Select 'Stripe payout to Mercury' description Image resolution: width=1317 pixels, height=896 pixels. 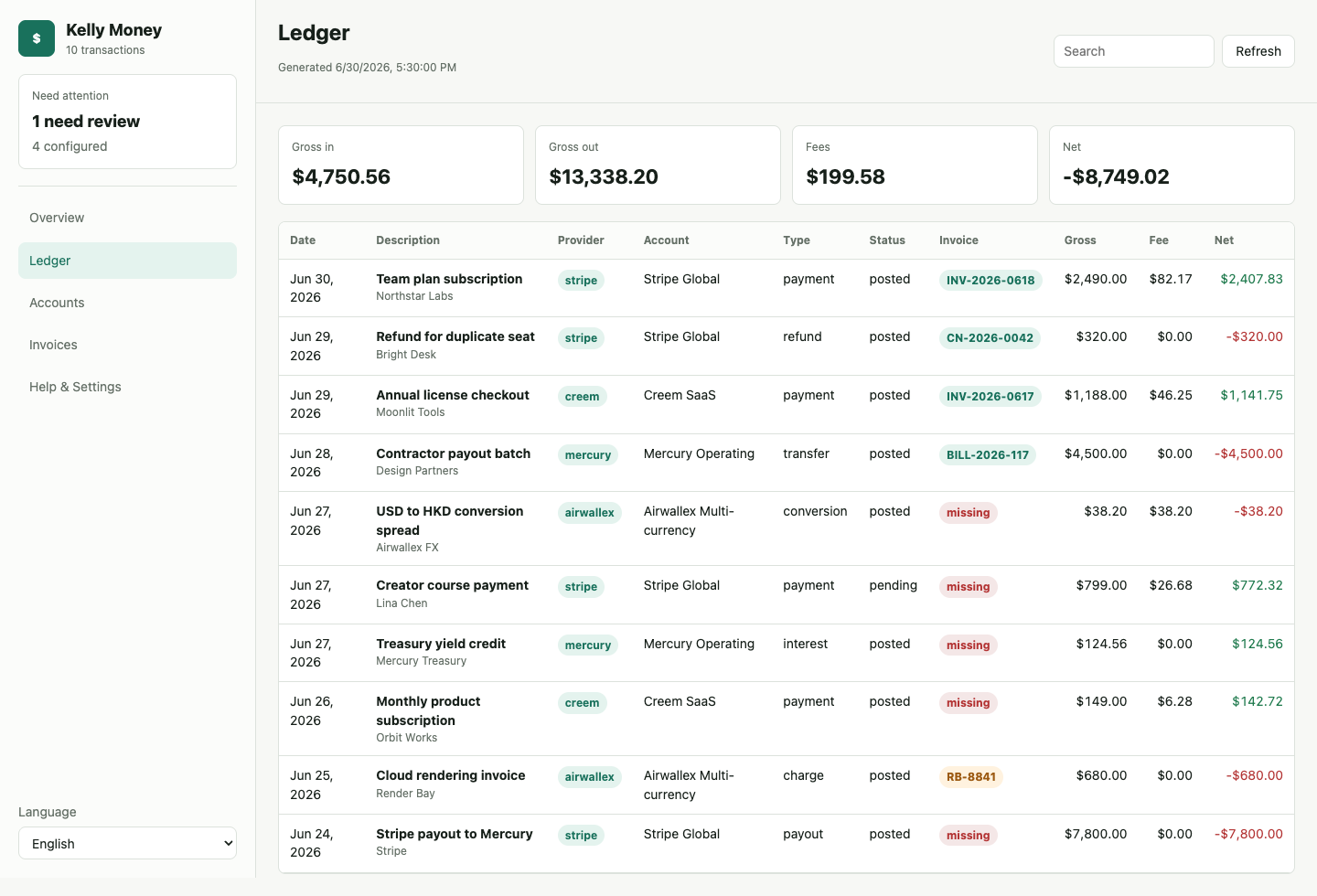coord(455,834)
